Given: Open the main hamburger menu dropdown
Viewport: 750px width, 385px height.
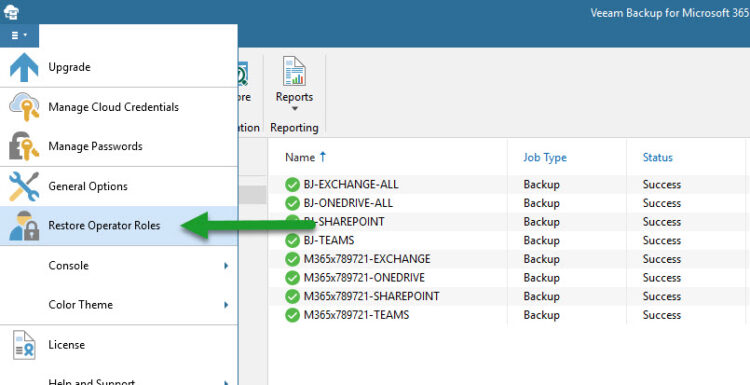Looking at the screenshot, I should 19,35.
